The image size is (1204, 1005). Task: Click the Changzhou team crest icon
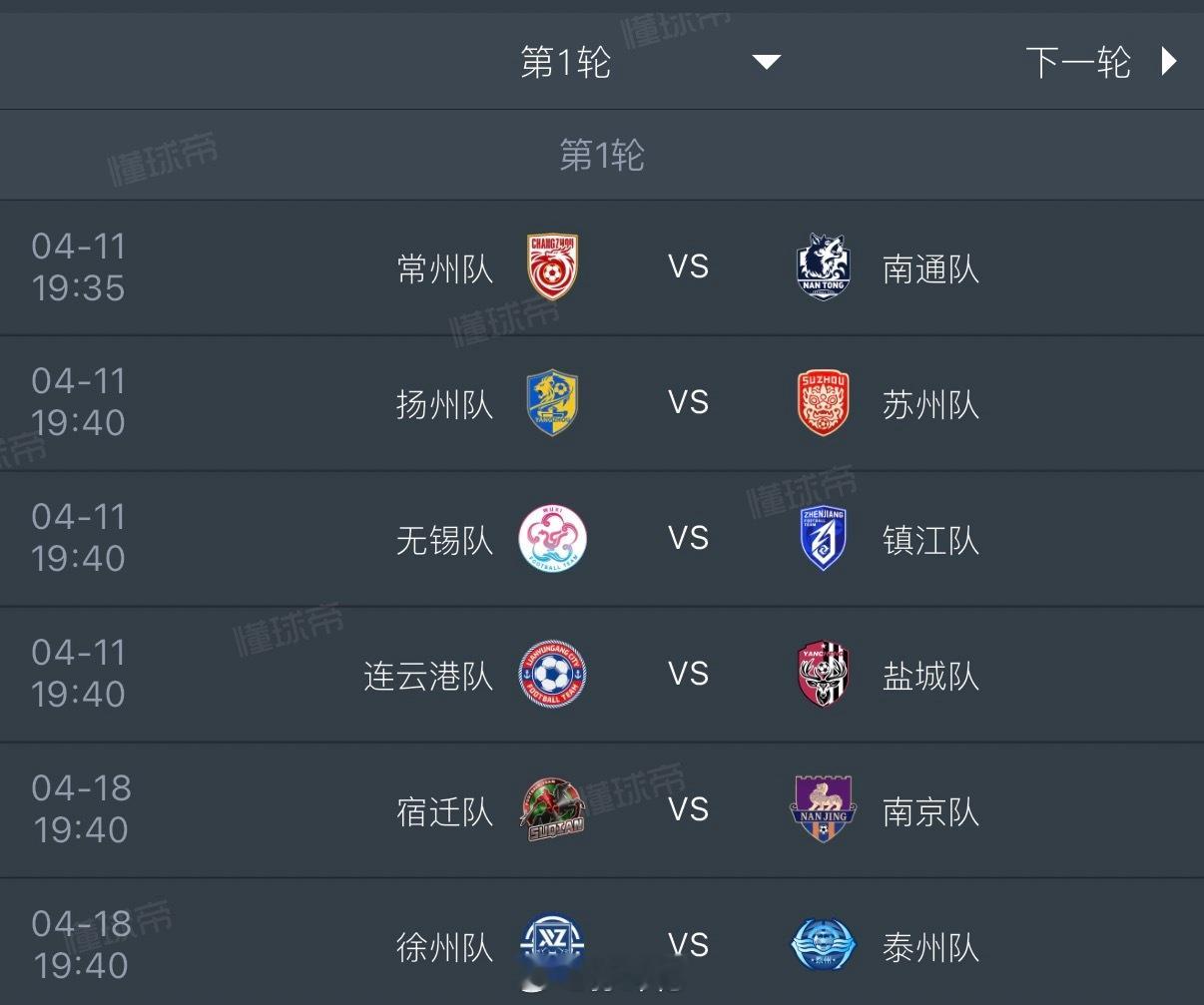pyautogui.click(x=552, y=267)
